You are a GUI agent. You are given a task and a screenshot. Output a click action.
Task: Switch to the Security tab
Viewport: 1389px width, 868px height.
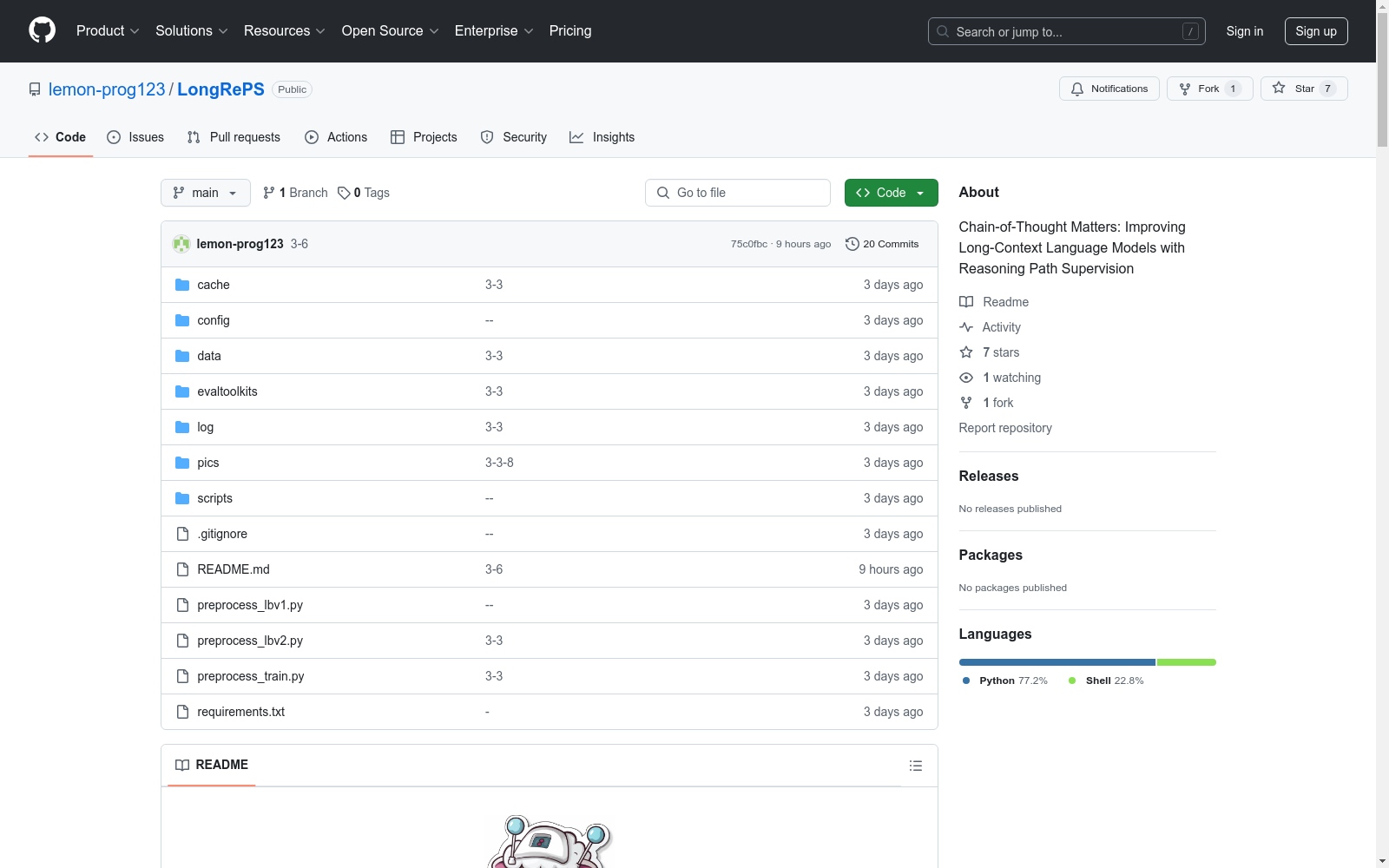[x=514, y=137]
